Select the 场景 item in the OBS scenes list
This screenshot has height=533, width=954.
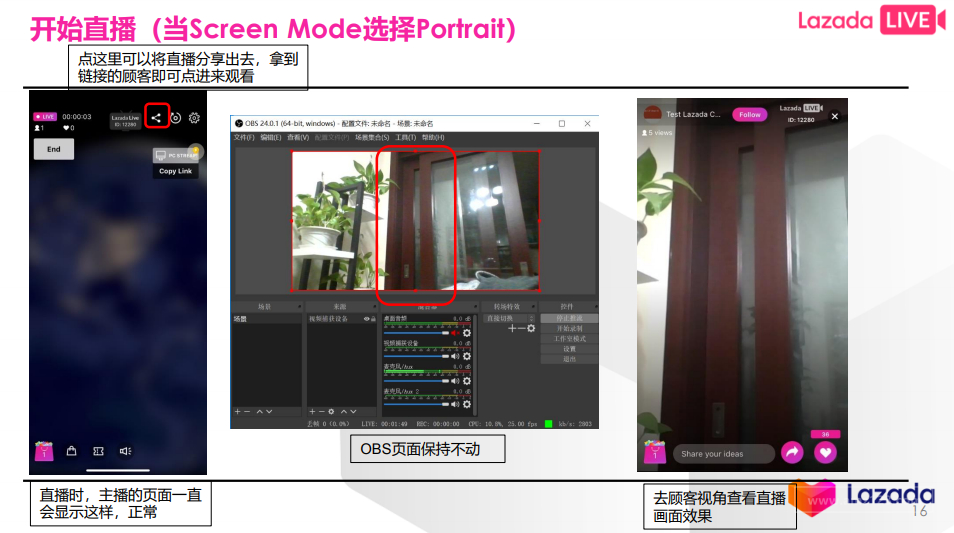coord(266,319)
